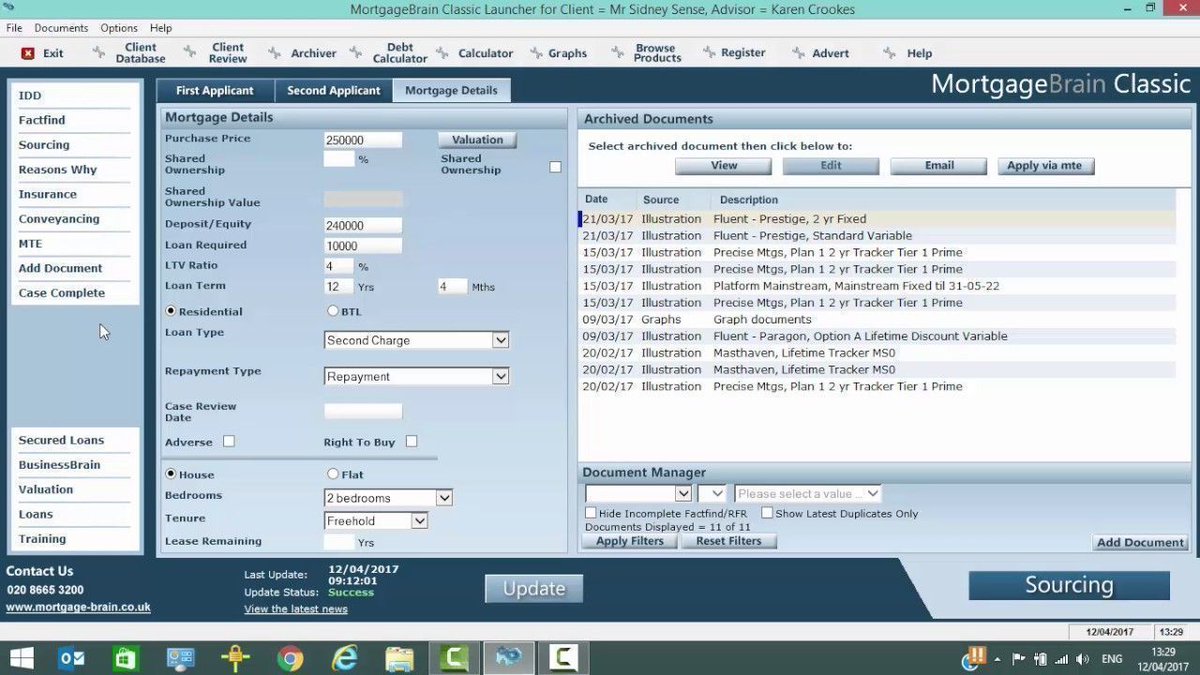
Task: Click the Loan Required input field
Action: (x=363, y=246)
